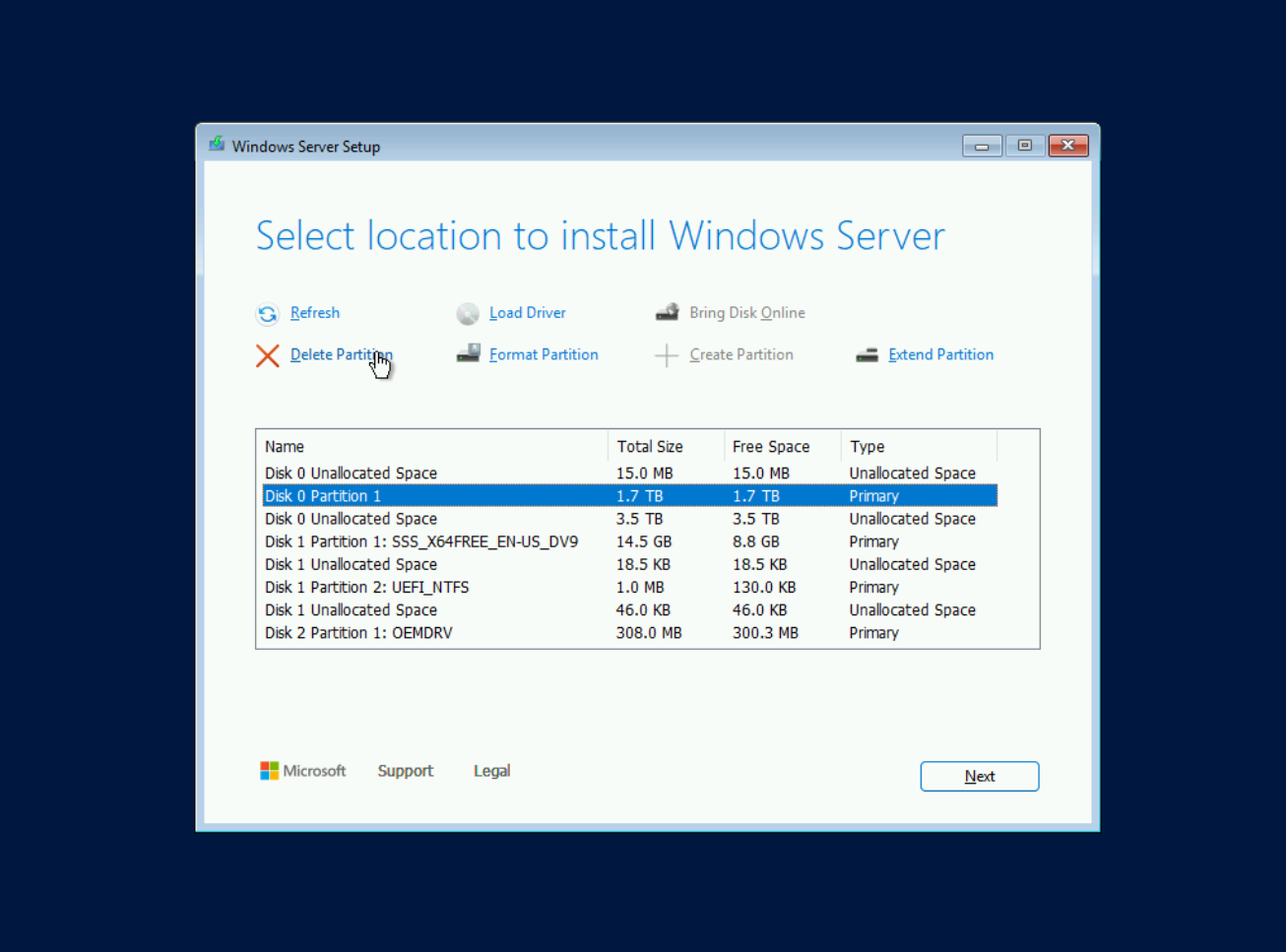Viewport: 1286px width, 952px height.
Task: Select the 3.5 TB Disk 0 Unallocated Space row
Action: (x=630, y=519)
